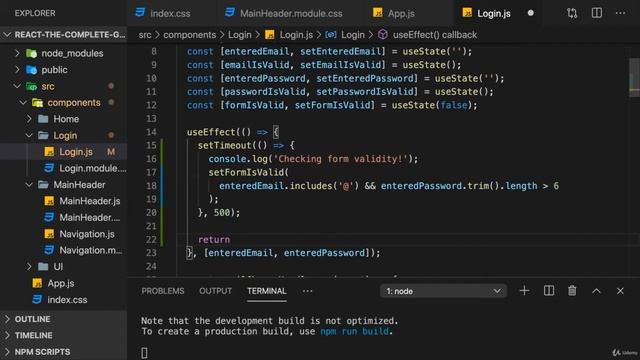This screenshot has height=360, width=640.
Task: Split the terminal pane
Action: 549,291
